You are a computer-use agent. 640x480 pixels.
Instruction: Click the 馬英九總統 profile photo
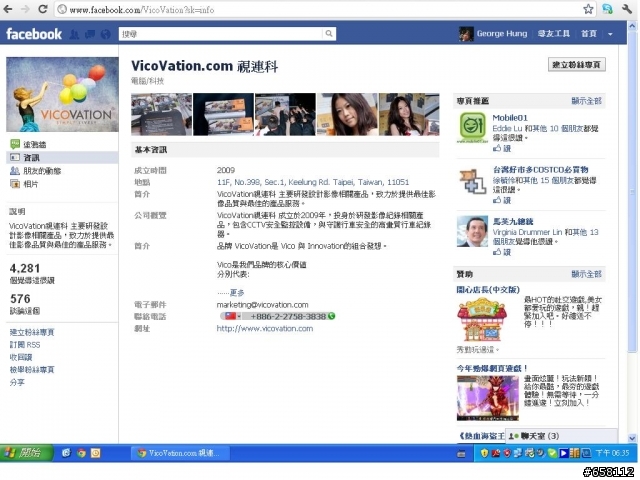[472, 231]
